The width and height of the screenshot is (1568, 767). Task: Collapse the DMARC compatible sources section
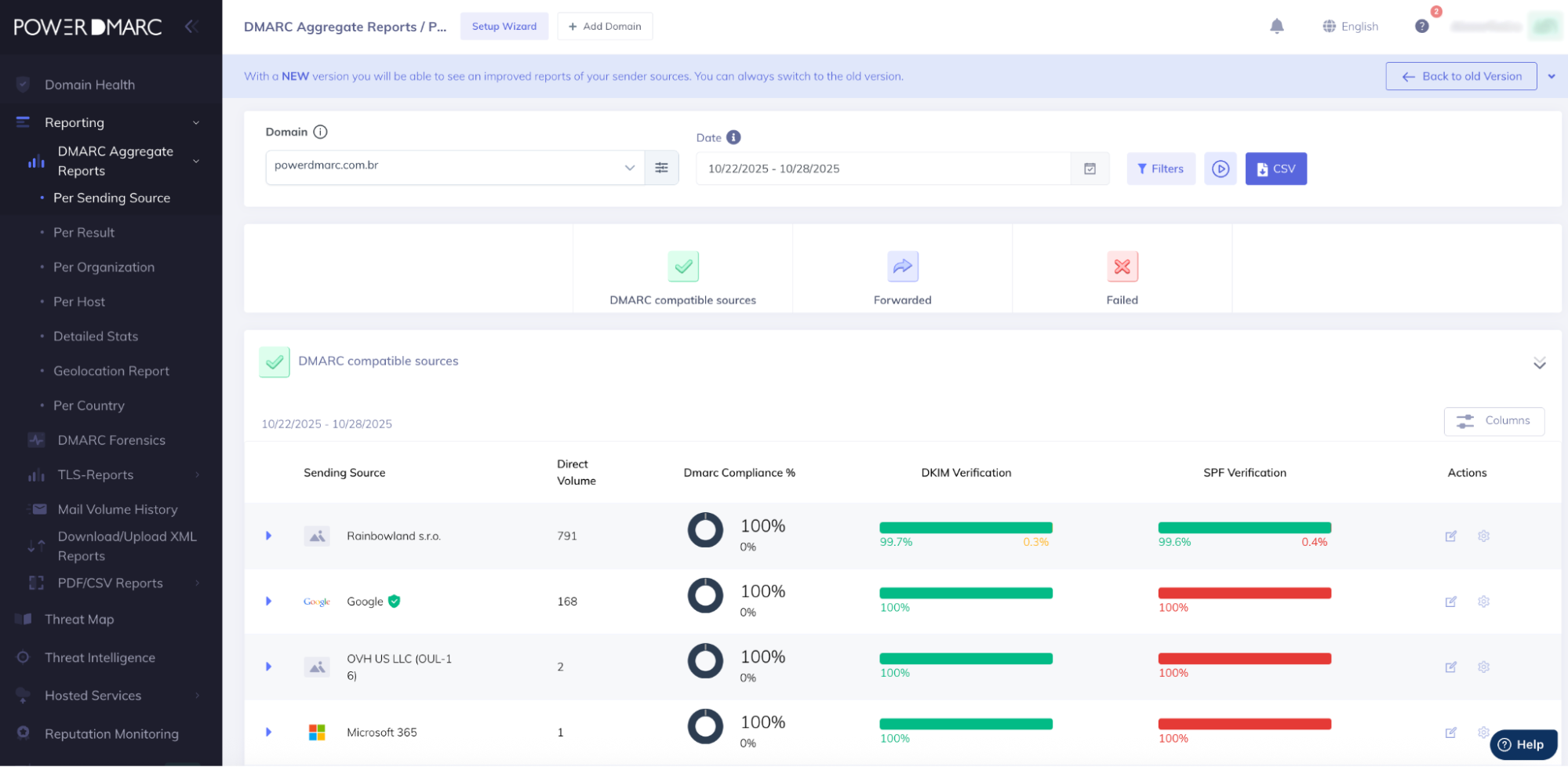pos(1539,363)
